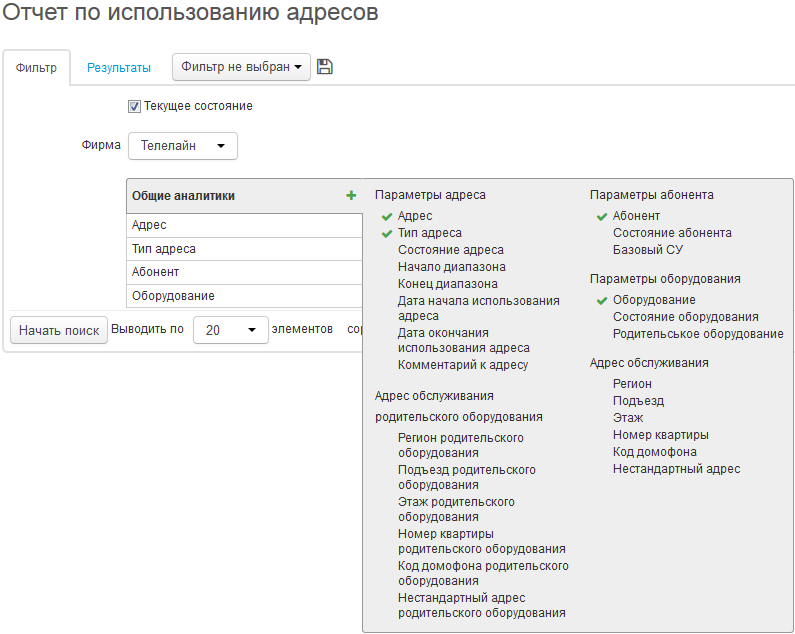Select the Начало диапазона option
This screenshot has width=795, height=634.
pyautogui.click(x=451, y=267)
